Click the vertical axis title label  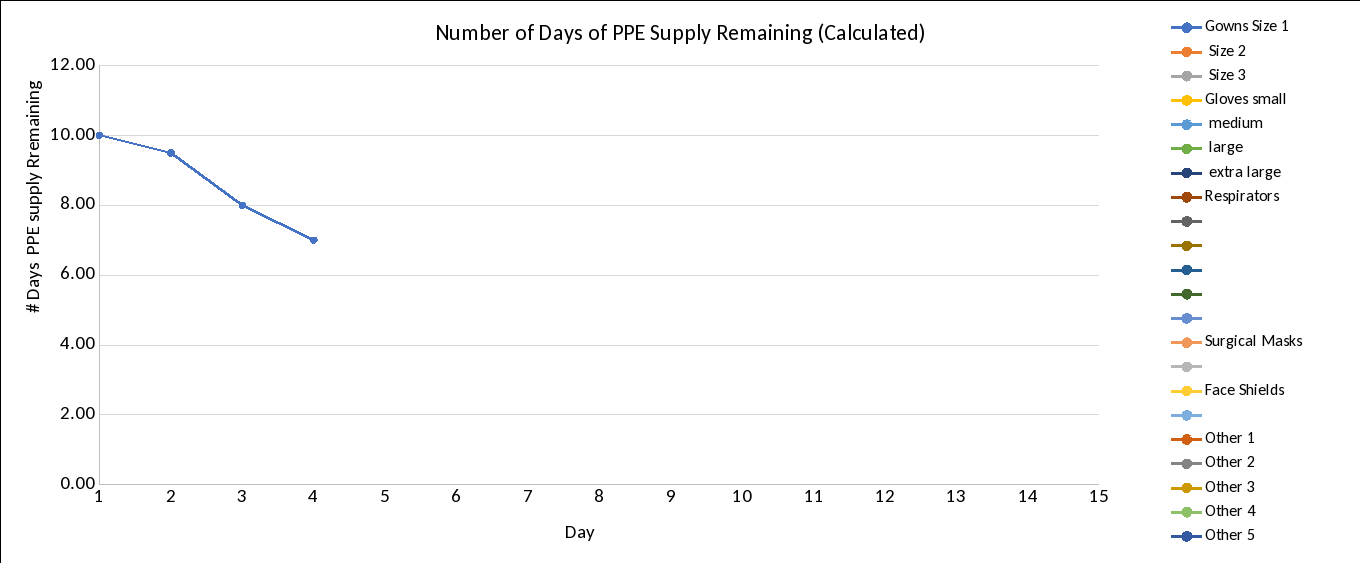click(34, 198)
